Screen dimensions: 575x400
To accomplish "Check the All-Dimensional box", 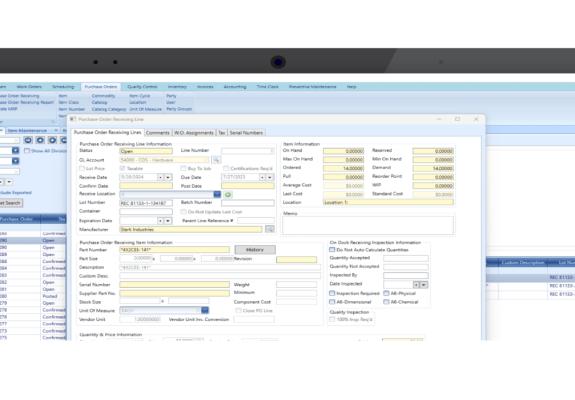I will 332,302.
